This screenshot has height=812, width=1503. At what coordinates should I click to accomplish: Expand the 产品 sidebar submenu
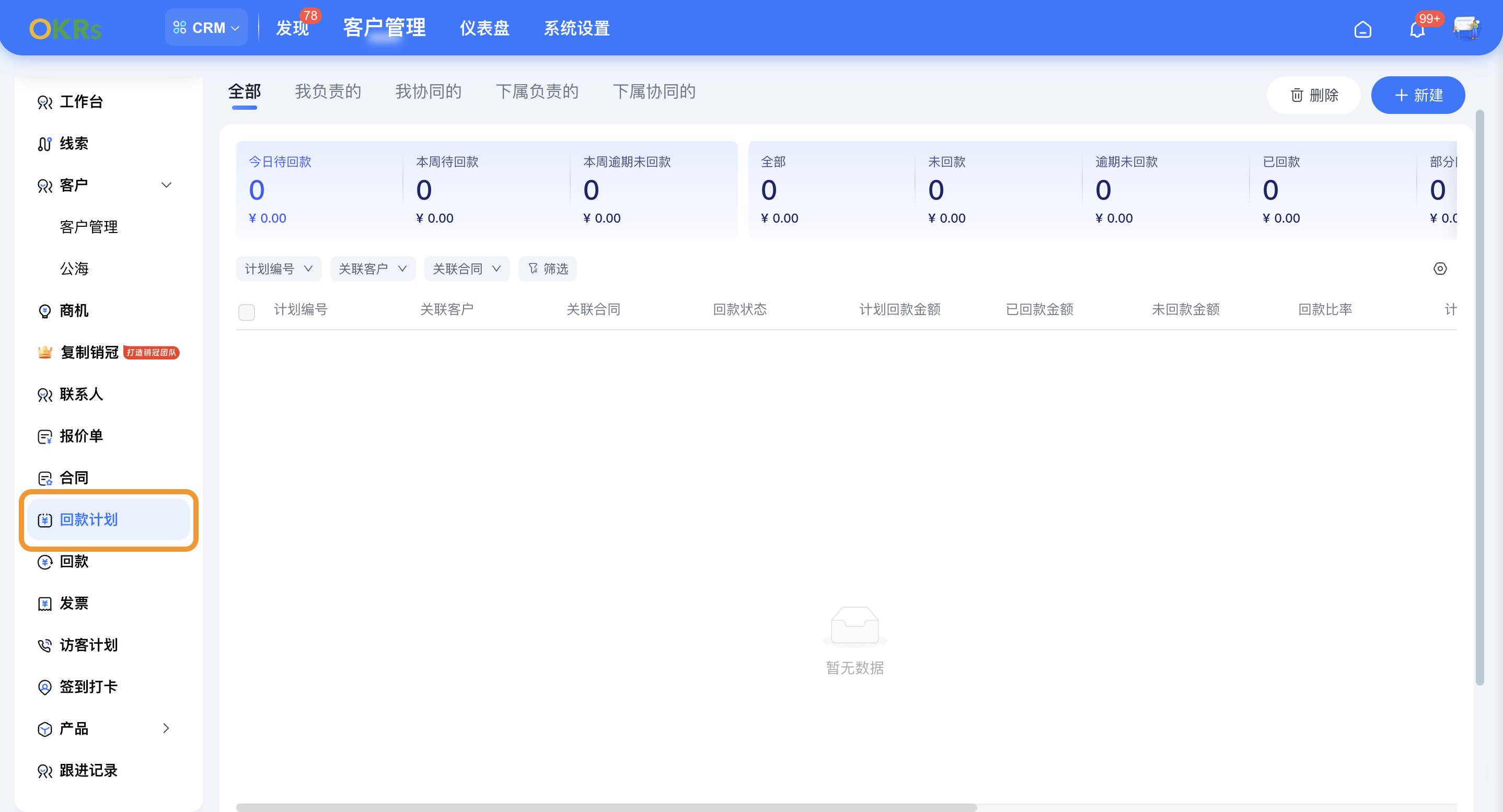166,728
